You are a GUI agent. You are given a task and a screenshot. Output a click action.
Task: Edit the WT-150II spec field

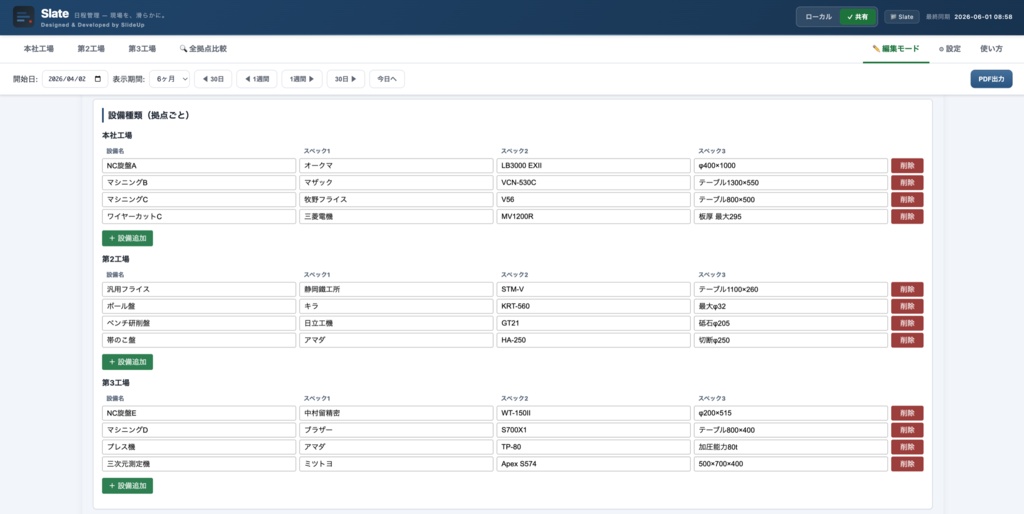tap(594, 413)
